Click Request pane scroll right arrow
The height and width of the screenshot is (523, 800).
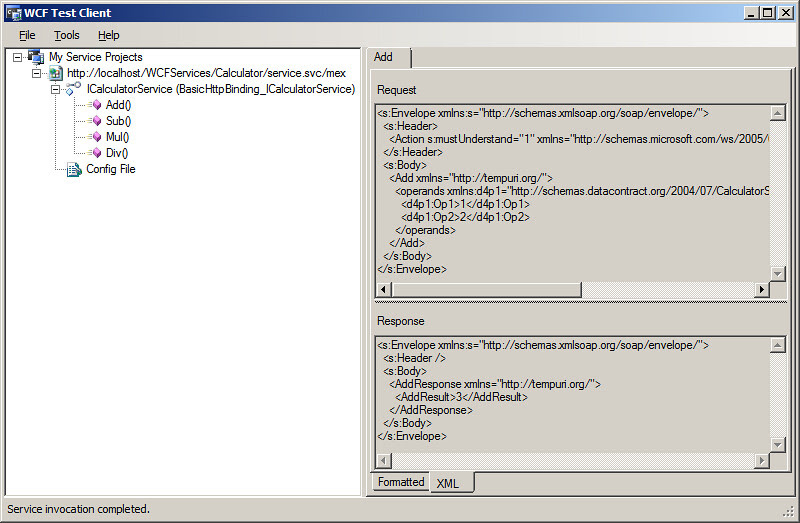[x=761, y=290]
